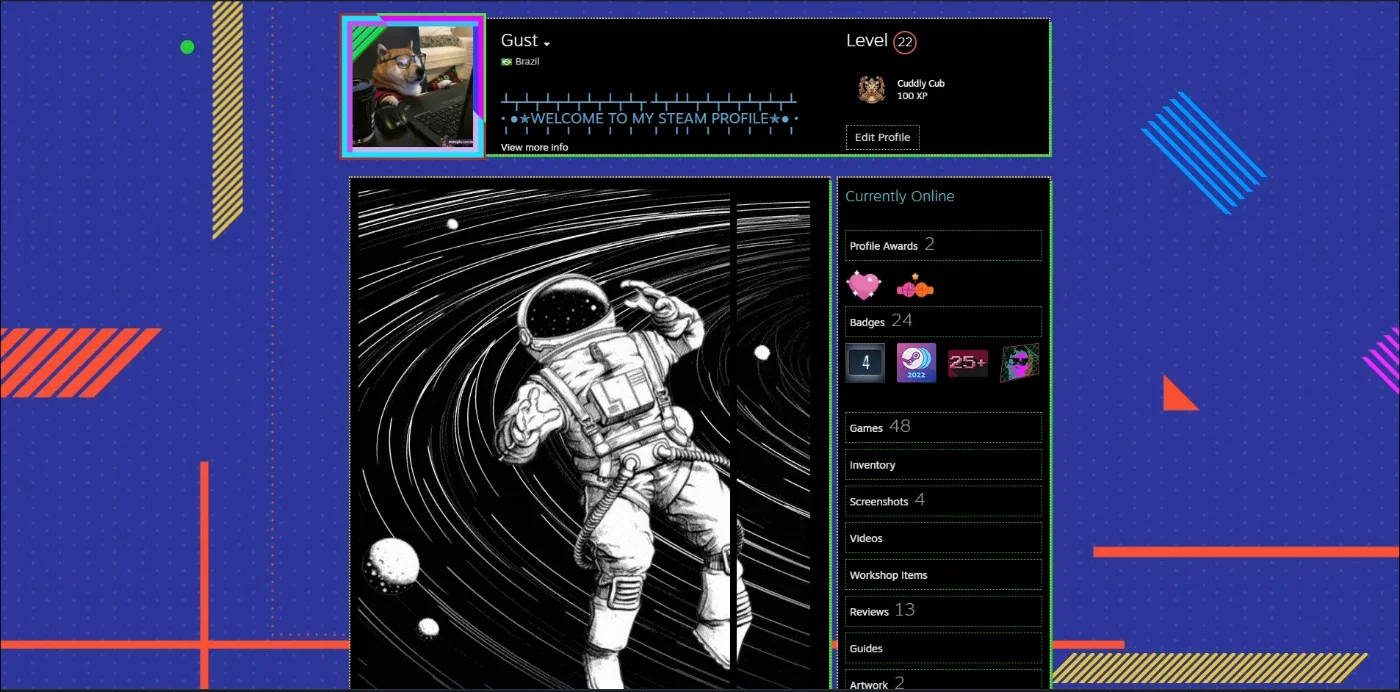Screen dimensions: 1400x692
Task: Open the Workshop Items link
Action: (x=943, y=575)
